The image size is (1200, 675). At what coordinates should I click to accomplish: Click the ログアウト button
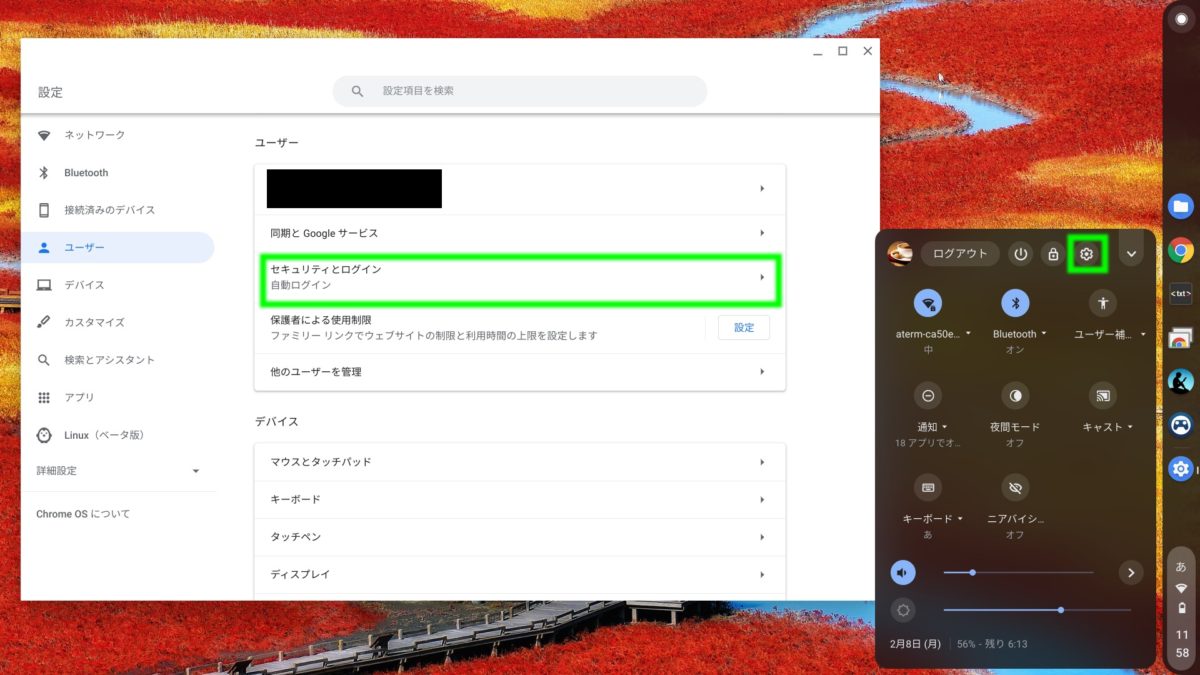959,254
